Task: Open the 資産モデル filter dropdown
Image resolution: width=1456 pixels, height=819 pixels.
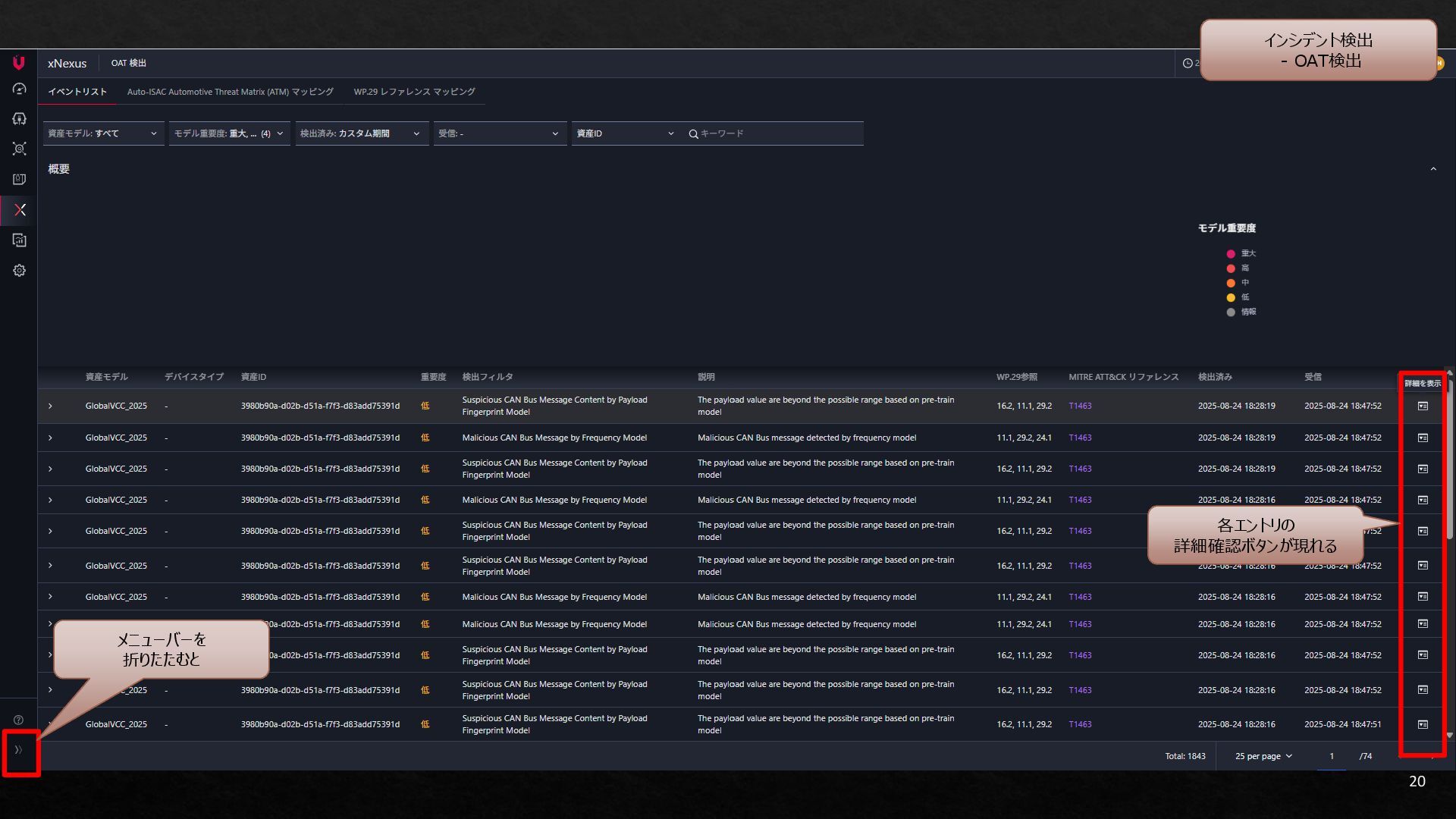Action: (x=103, y=133)
